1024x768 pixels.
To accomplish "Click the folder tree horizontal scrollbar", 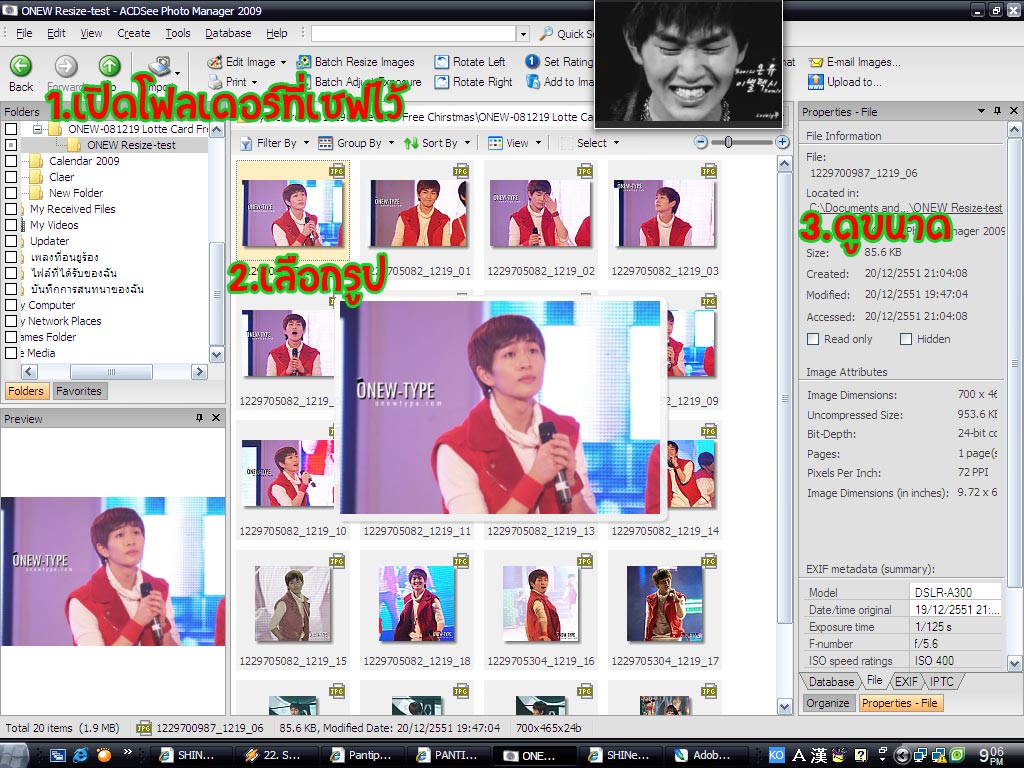I will [x=111, y=372].
